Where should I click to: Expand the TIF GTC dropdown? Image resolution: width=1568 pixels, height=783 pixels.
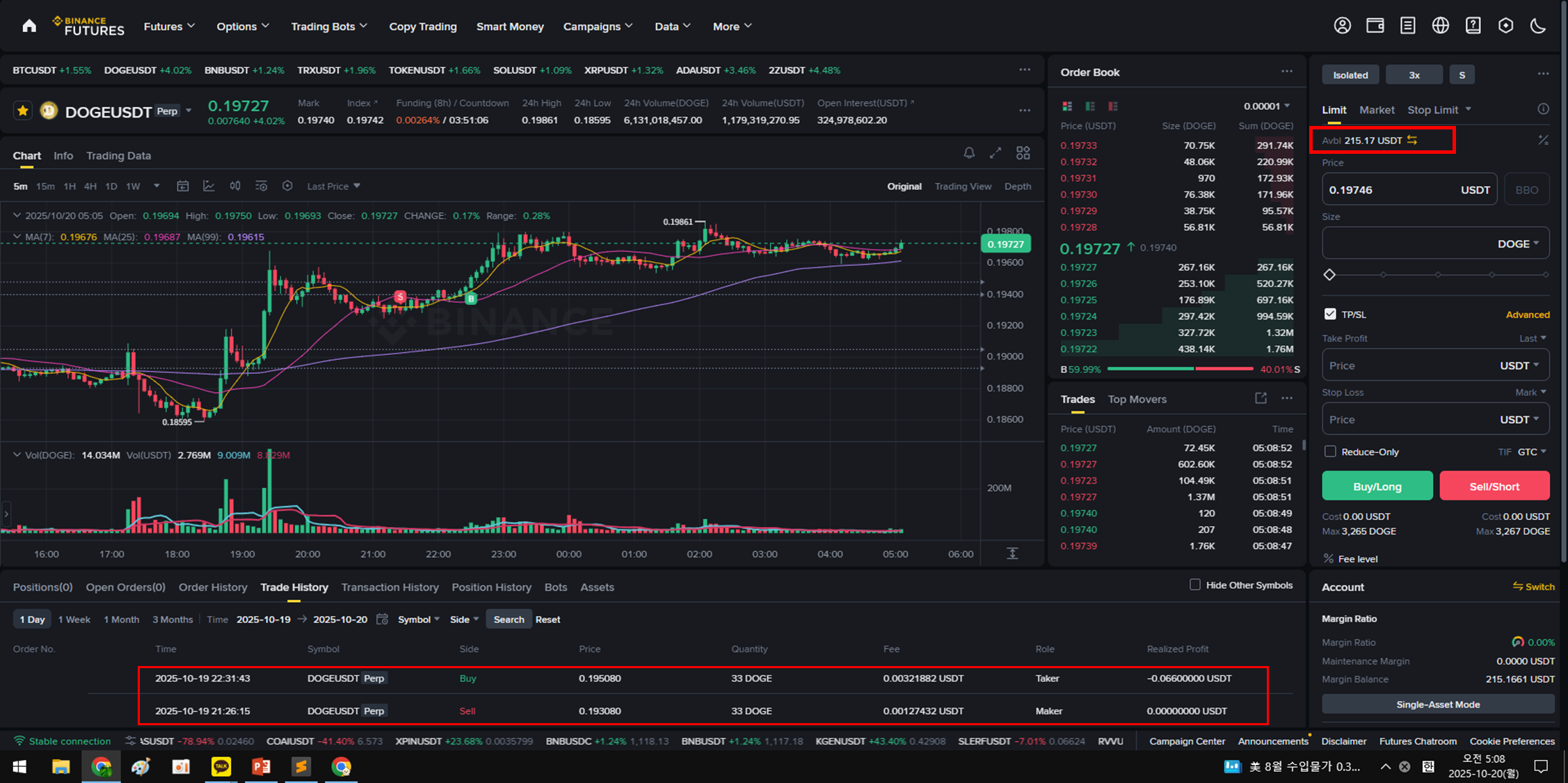coord(1531,452)
